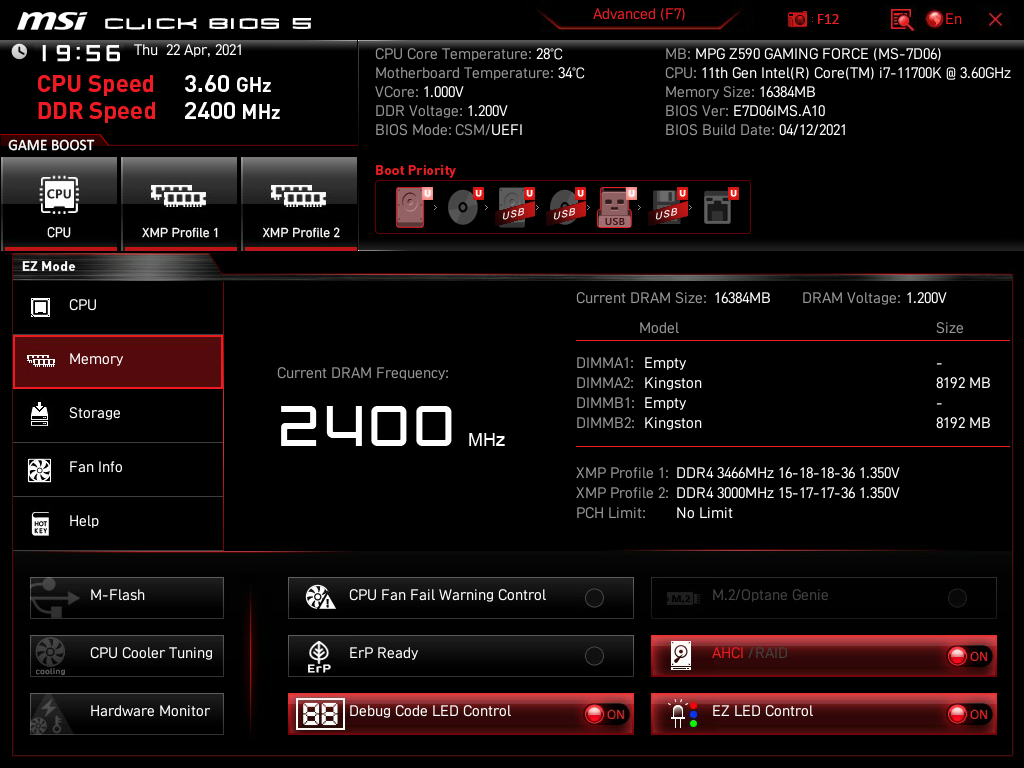1024x768 pixels.
Task: Open the Storage tab
Action: click(x=118, y=414)
